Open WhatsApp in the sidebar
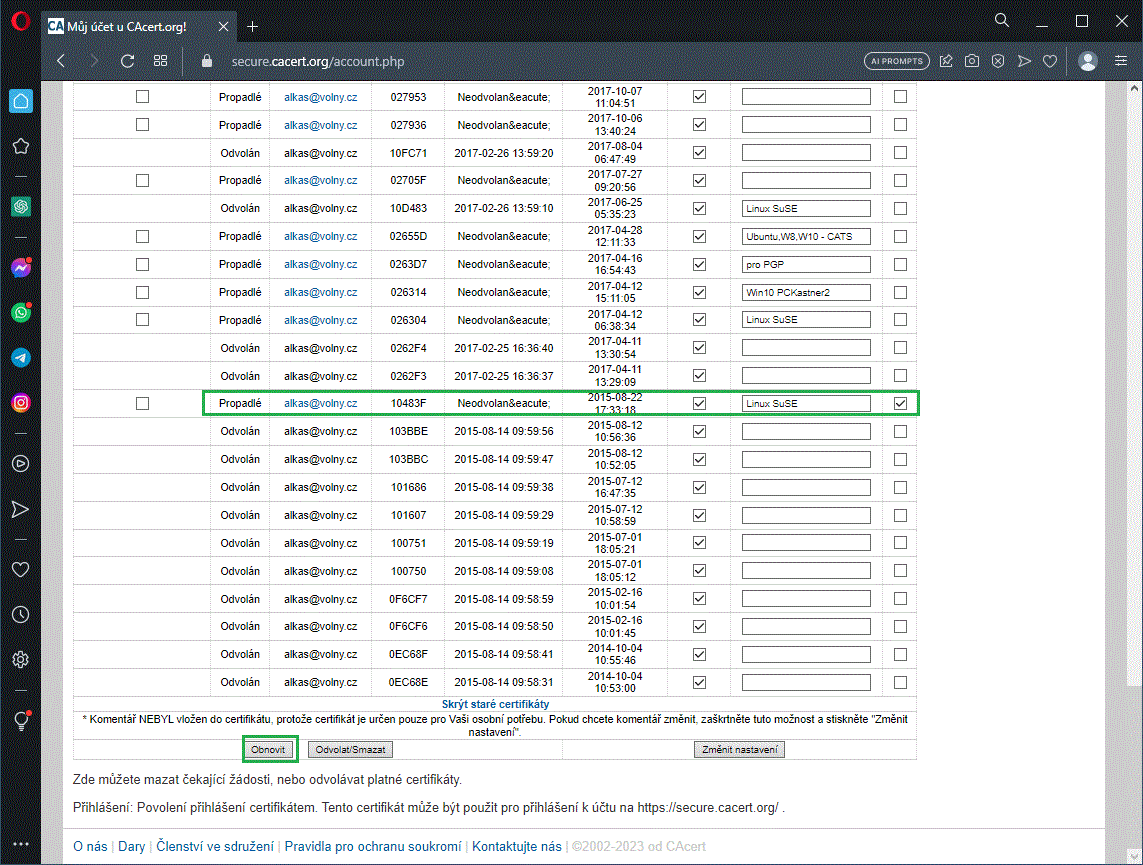Image resolution: width=1143 pixels, height=865 pixels. tap(20, 313)
